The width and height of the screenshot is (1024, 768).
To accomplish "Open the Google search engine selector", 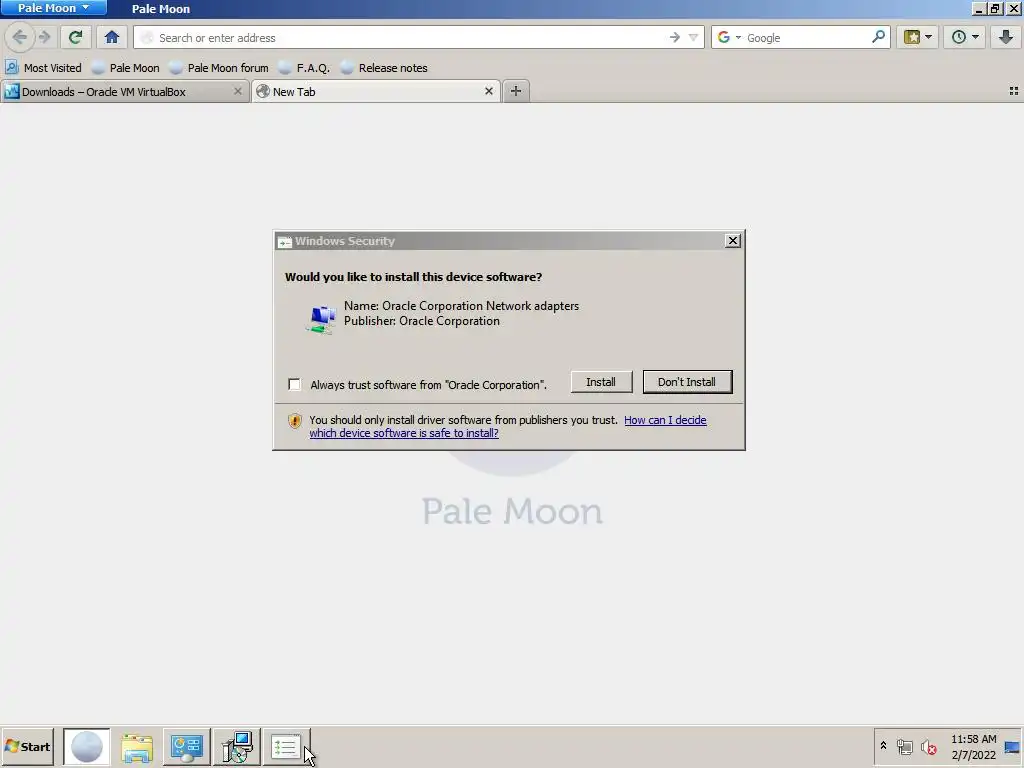I will click(729, 38).
